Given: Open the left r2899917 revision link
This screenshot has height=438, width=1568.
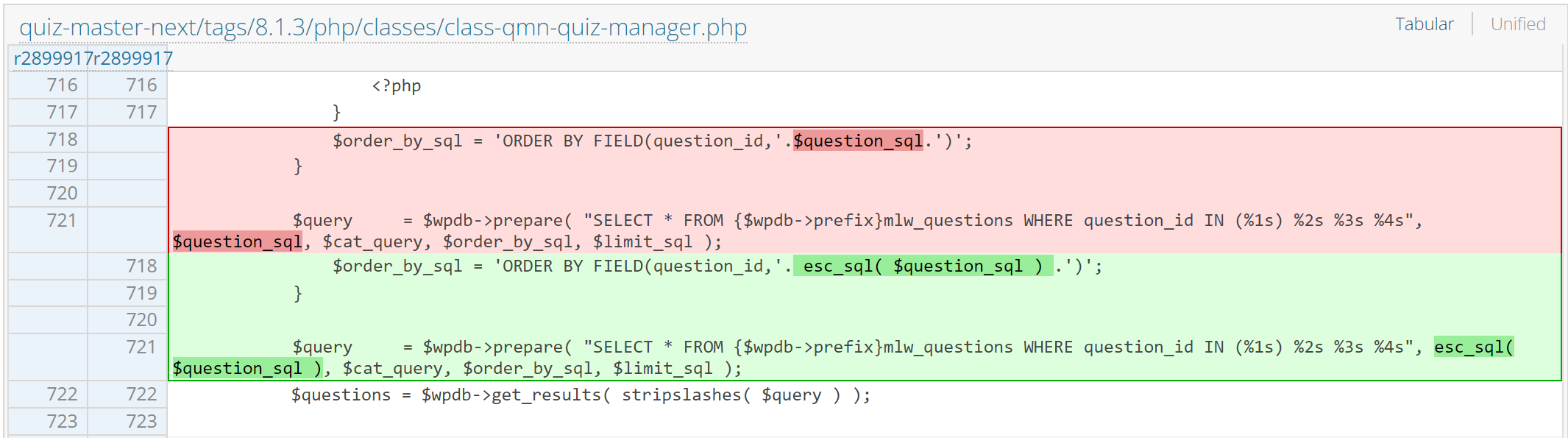Looking at the screenshot, I should [x=49, y=57].
